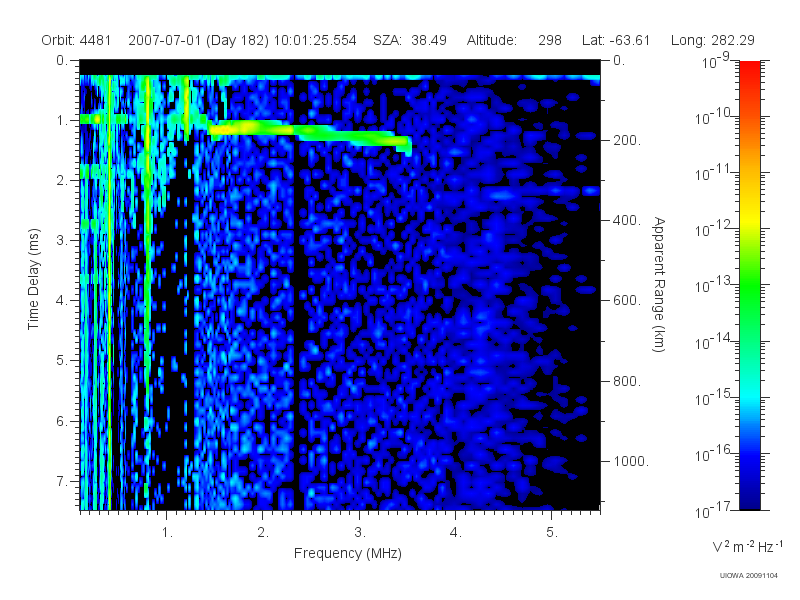Viewport: 800px width, 600px height.
Task: Click the colorbar label for ten to the minus thirteen
Action: pyautogui.click(x=713, y=284)
